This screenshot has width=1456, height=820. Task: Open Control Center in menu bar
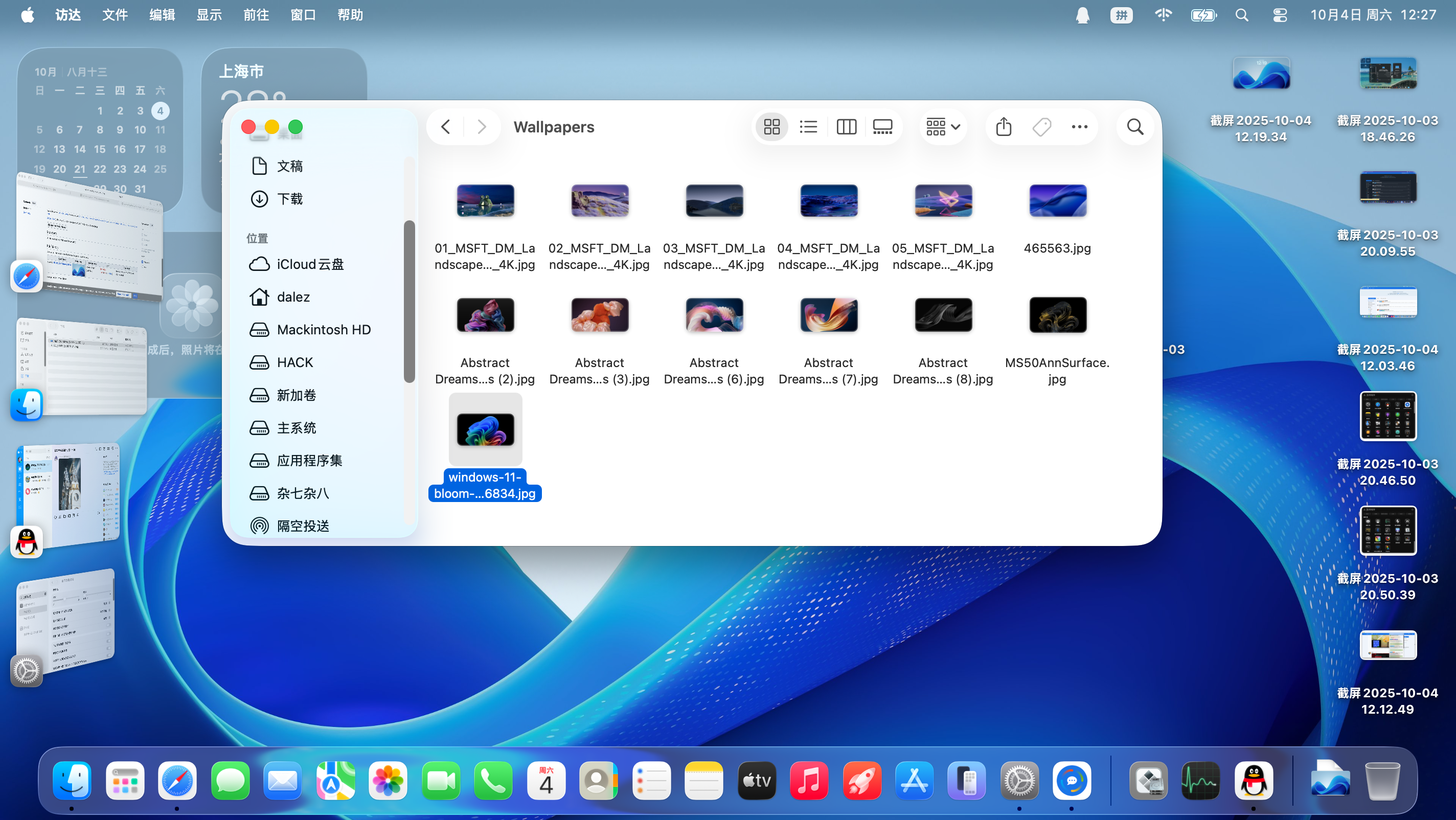point(1280,15)
